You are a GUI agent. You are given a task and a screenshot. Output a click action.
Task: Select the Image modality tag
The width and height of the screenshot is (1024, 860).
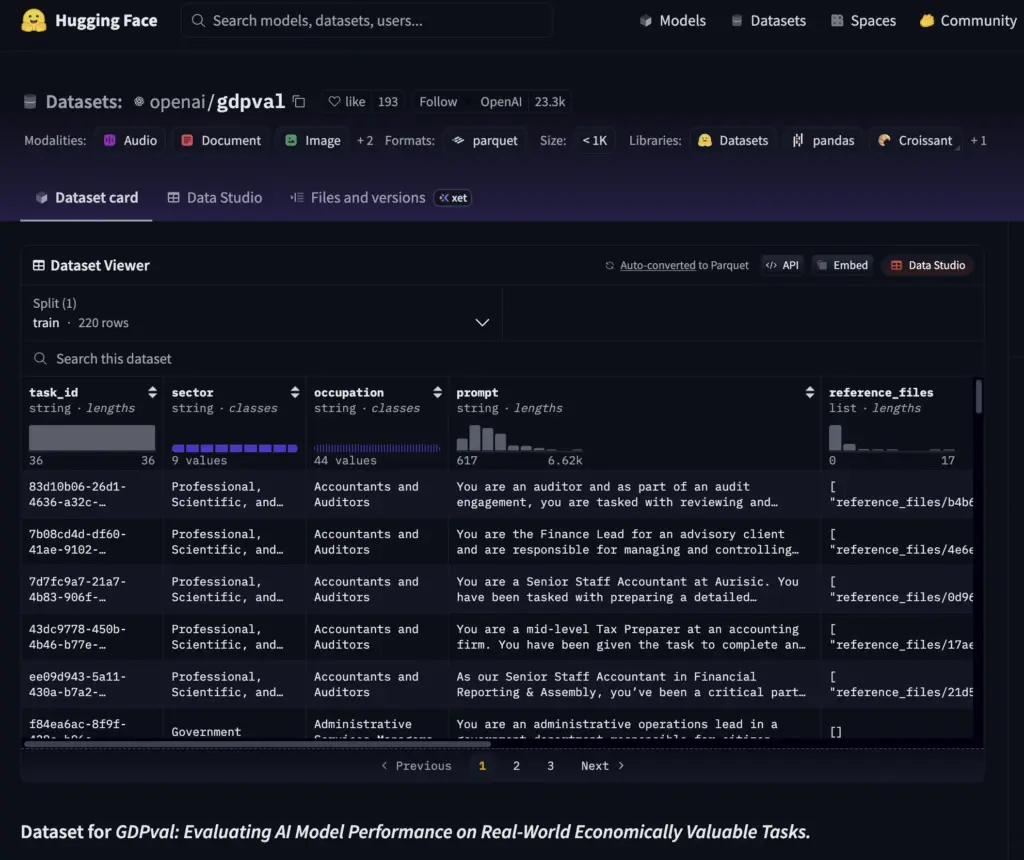click(x=312, y=141)
